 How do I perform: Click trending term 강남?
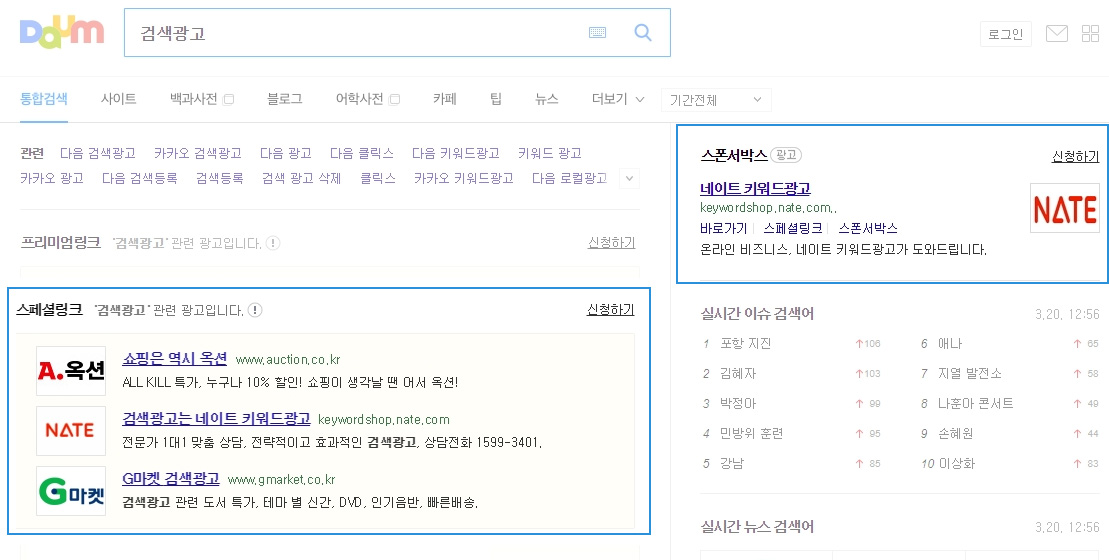(x=732, y=463)
